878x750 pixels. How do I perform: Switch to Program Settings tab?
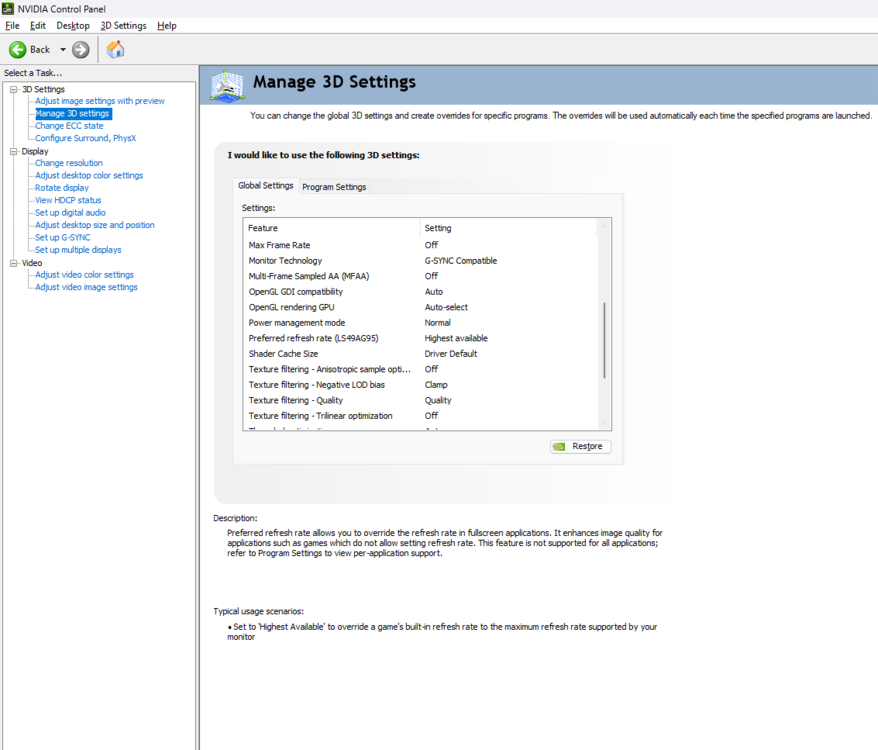click(334, 187)
